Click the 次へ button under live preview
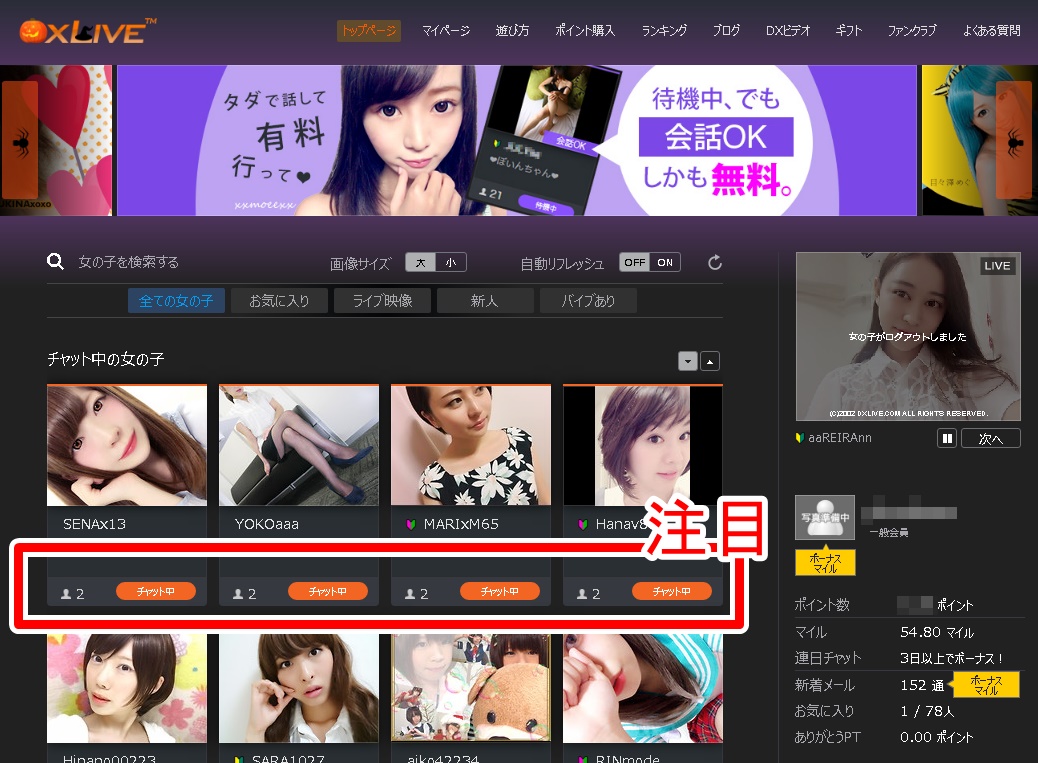1038x763 pixels. pyautogui.click(x=990, y=438)
